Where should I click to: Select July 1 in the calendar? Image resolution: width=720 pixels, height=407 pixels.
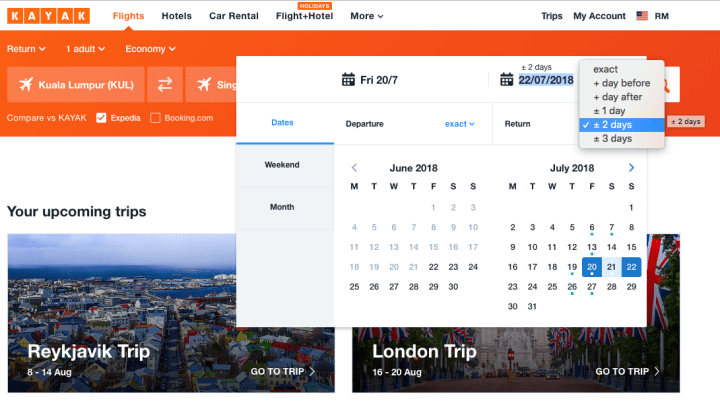pos(631,208)
